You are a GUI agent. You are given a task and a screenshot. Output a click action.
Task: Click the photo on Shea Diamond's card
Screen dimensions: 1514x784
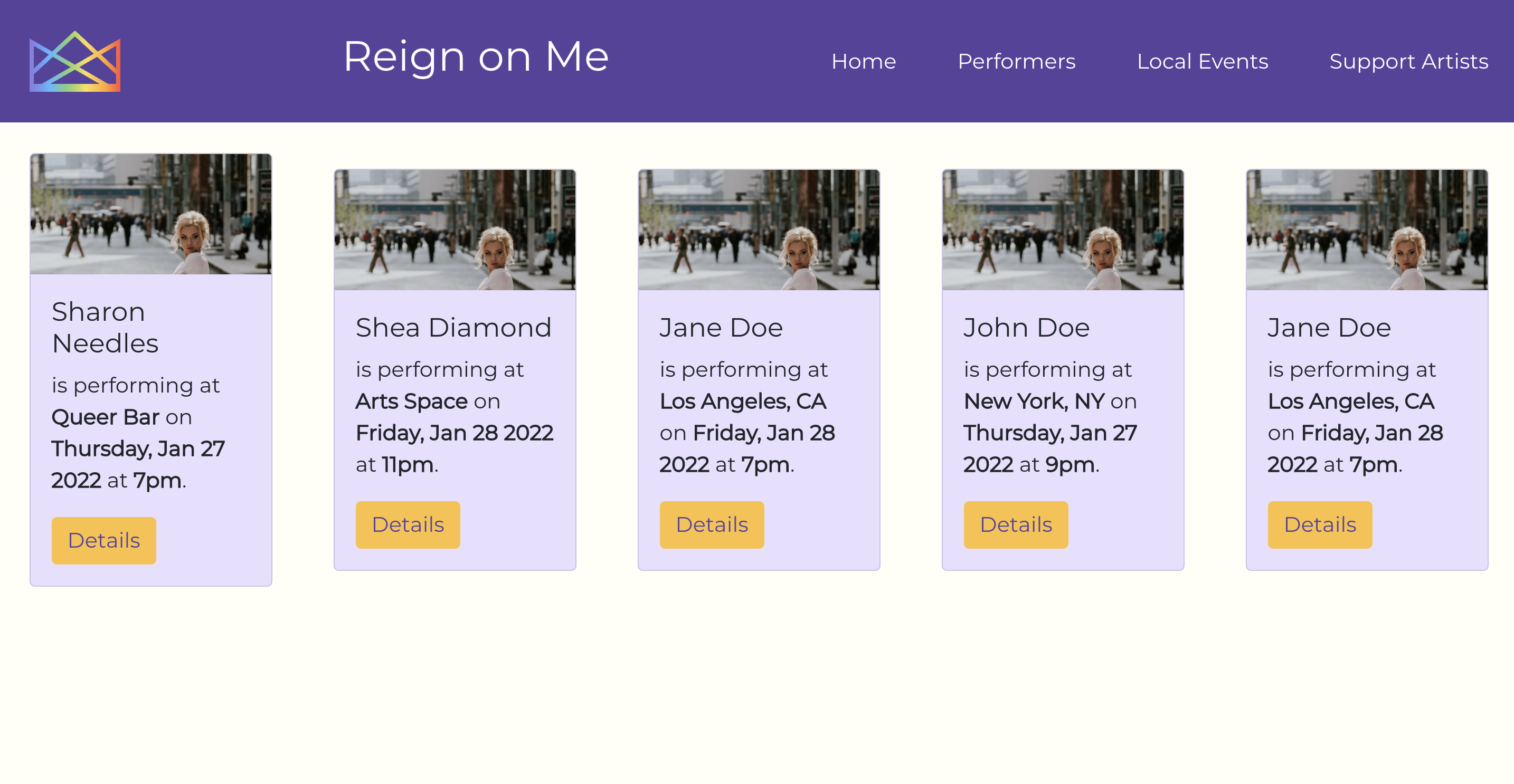pyautogui.click(x=455, y=230)
